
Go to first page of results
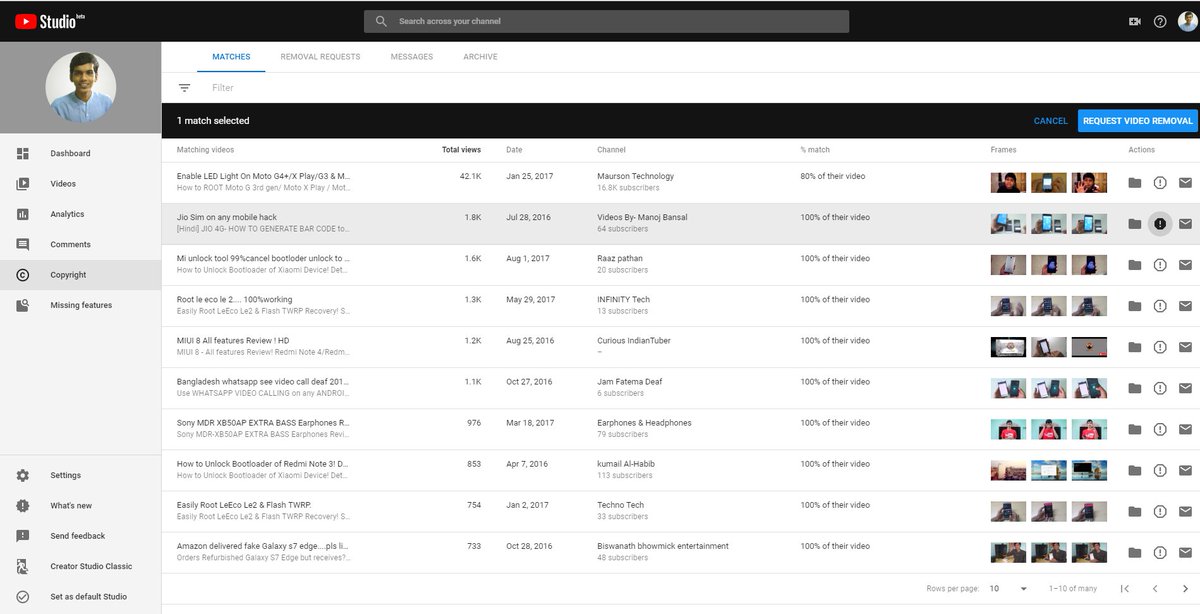1124,589
